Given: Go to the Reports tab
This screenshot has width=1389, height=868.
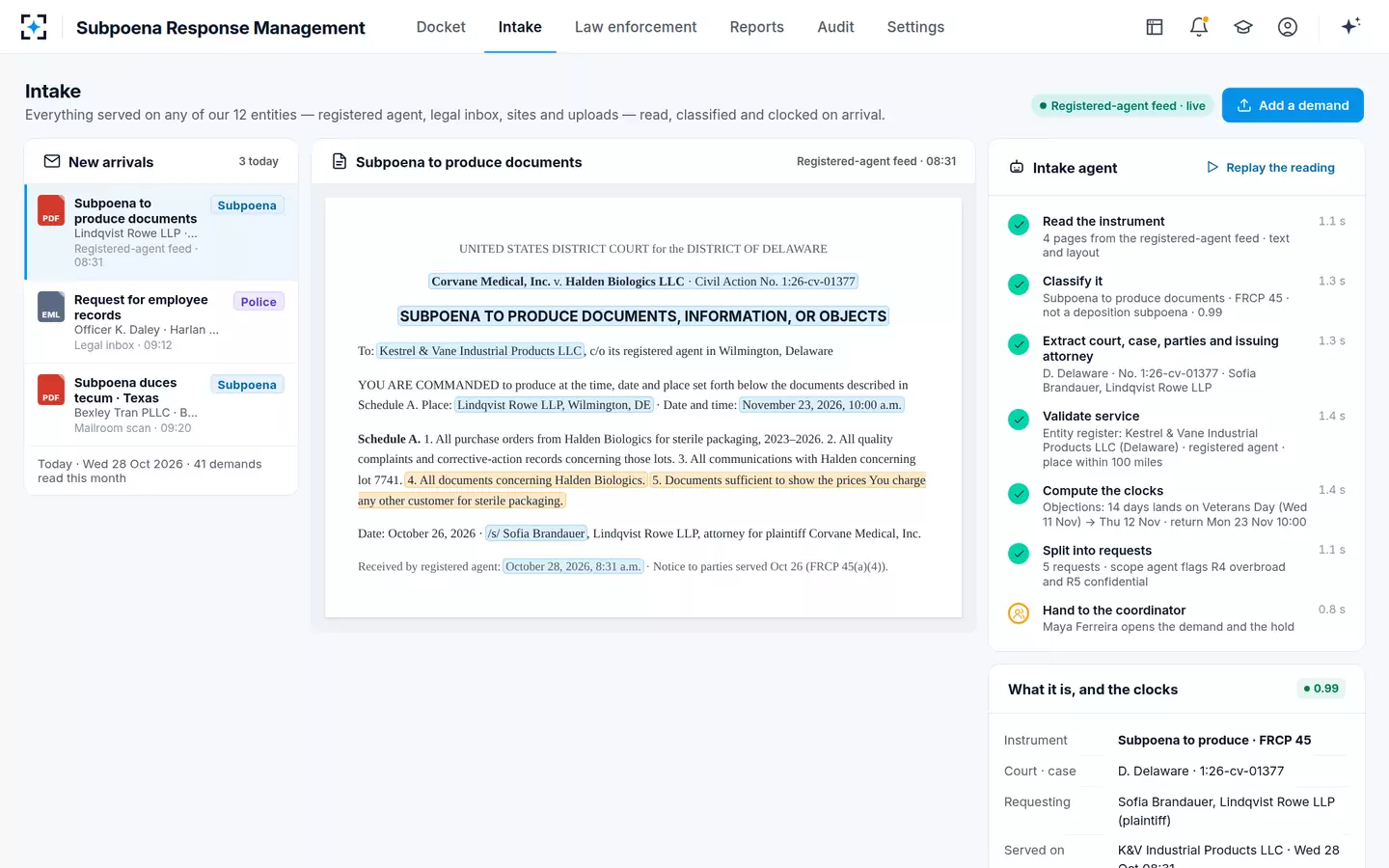Looking at the screenshot, I should [x=756, y=27].
